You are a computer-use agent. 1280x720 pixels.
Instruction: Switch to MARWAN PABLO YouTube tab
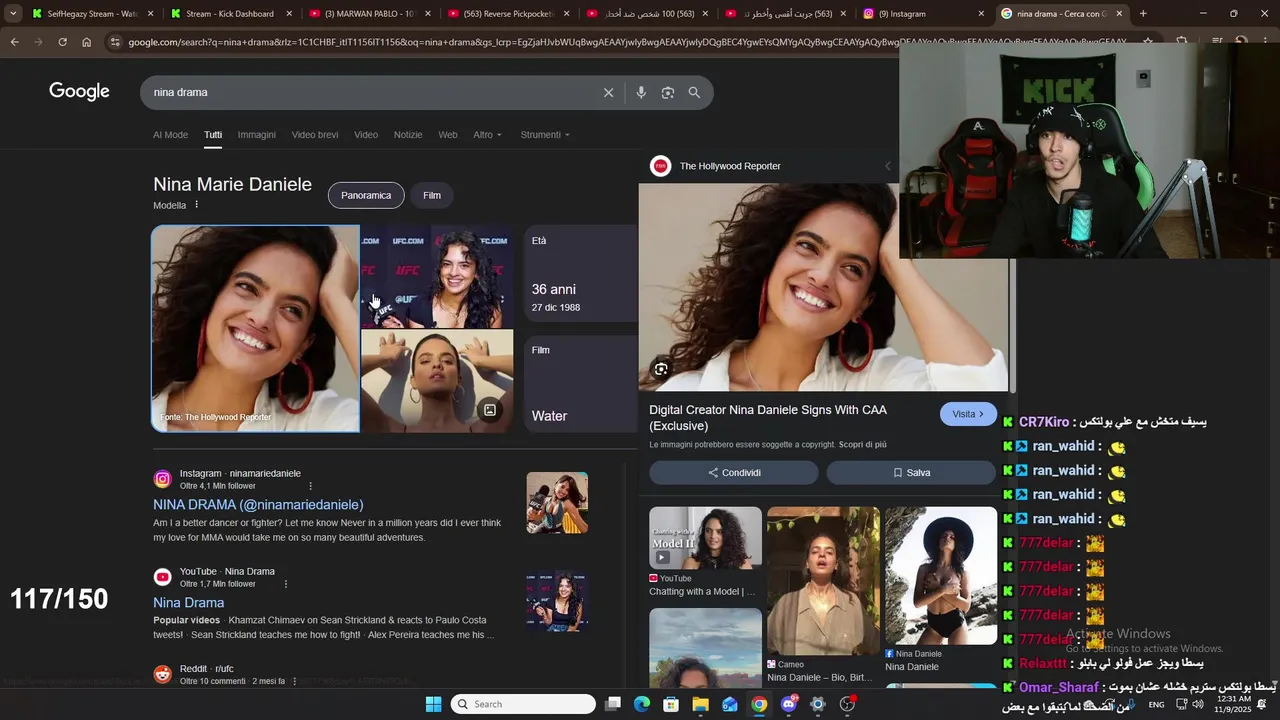point(371,14)
